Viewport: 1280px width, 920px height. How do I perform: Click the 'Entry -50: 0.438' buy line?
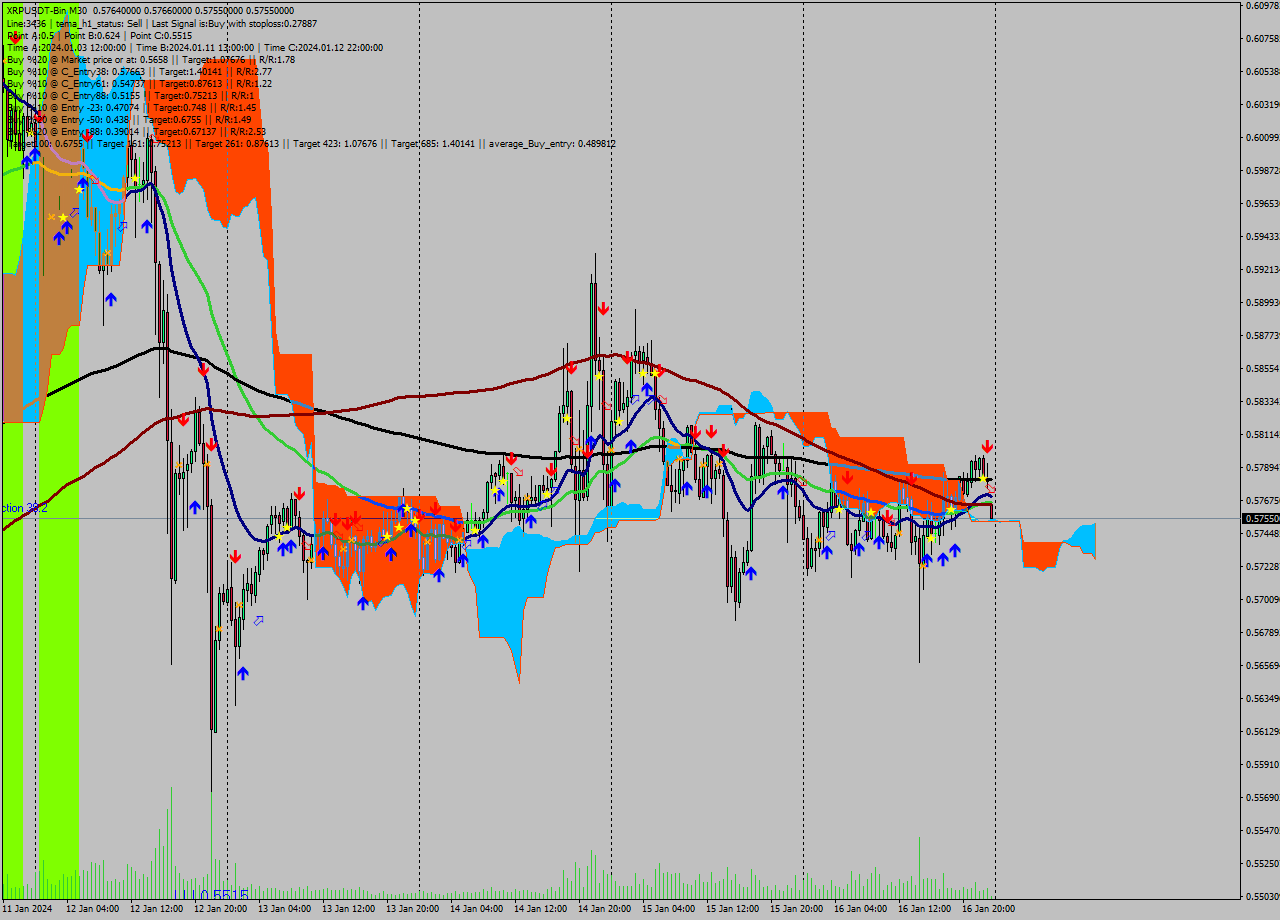(129, 119)
